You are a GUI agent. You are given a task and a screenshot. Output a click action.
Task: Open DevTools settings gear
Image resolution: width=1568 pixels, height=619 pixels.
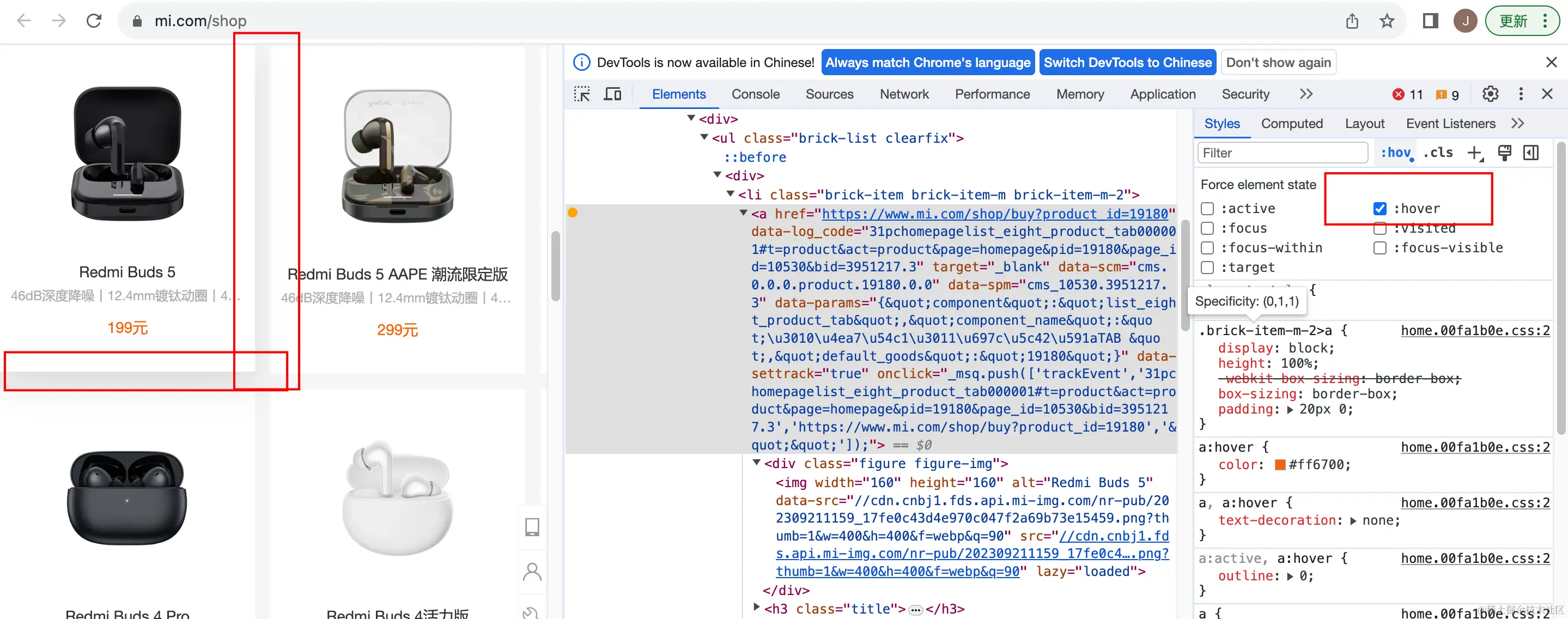[x=1490, y=94]
